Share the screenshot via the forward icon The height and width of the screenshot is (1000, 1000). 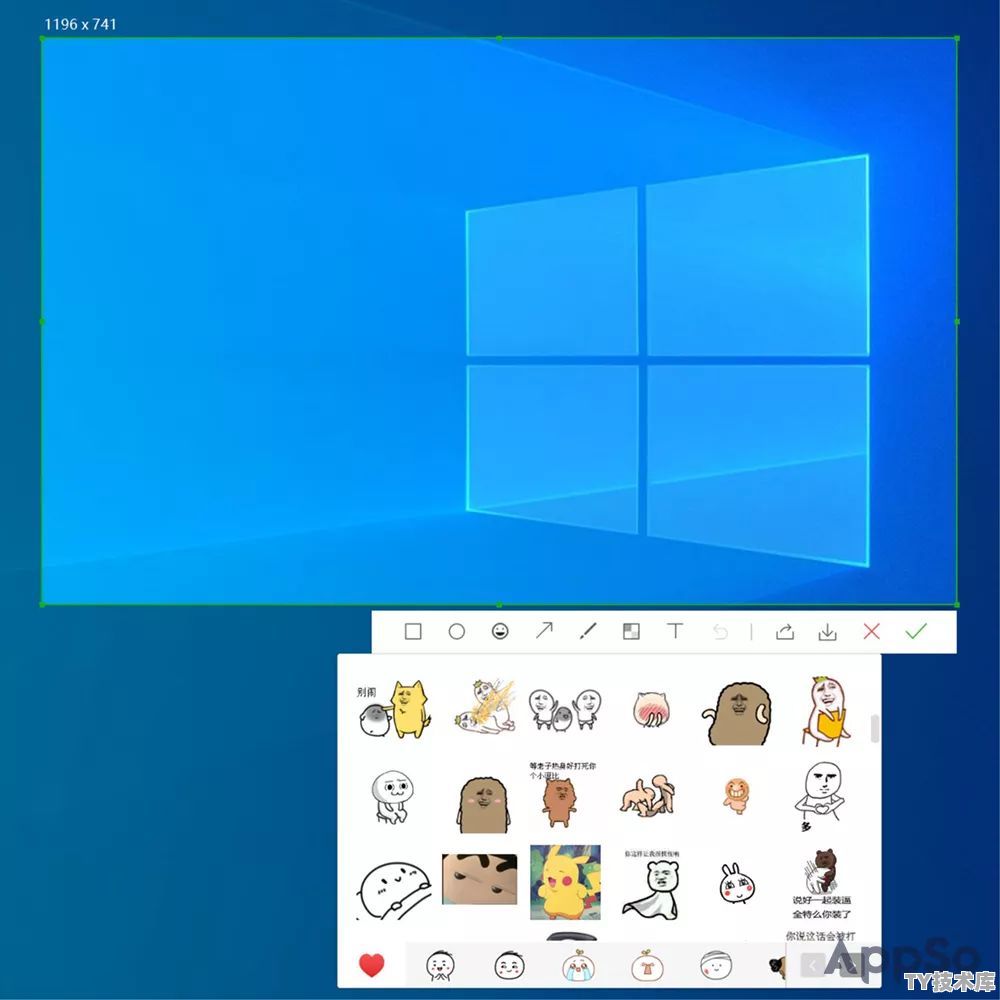784,632
